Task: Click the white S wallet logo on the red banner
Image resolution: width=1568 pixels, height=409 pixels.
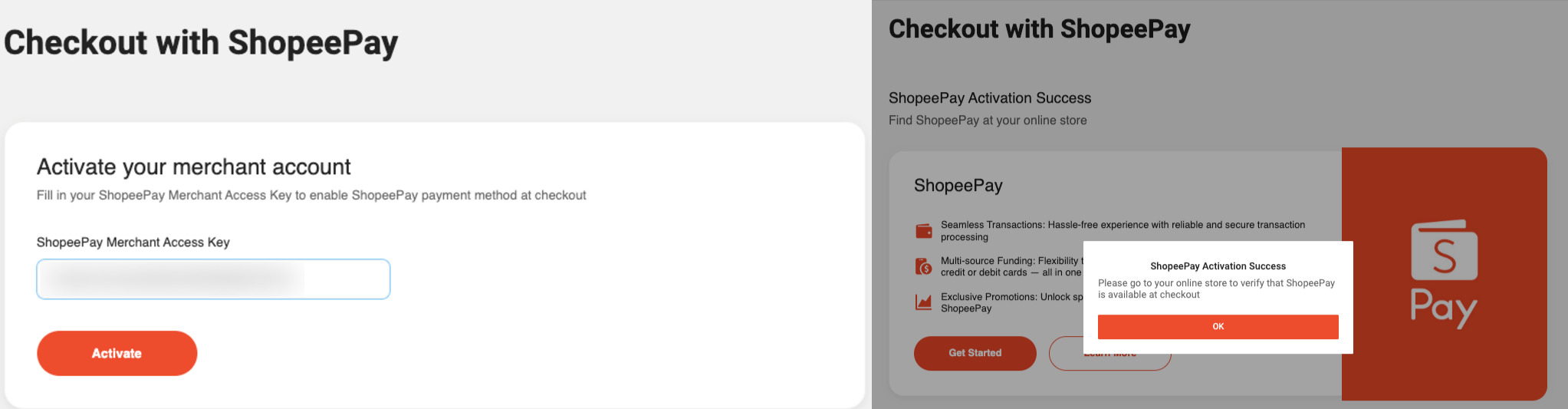Action: click(x=1445, y=250)
